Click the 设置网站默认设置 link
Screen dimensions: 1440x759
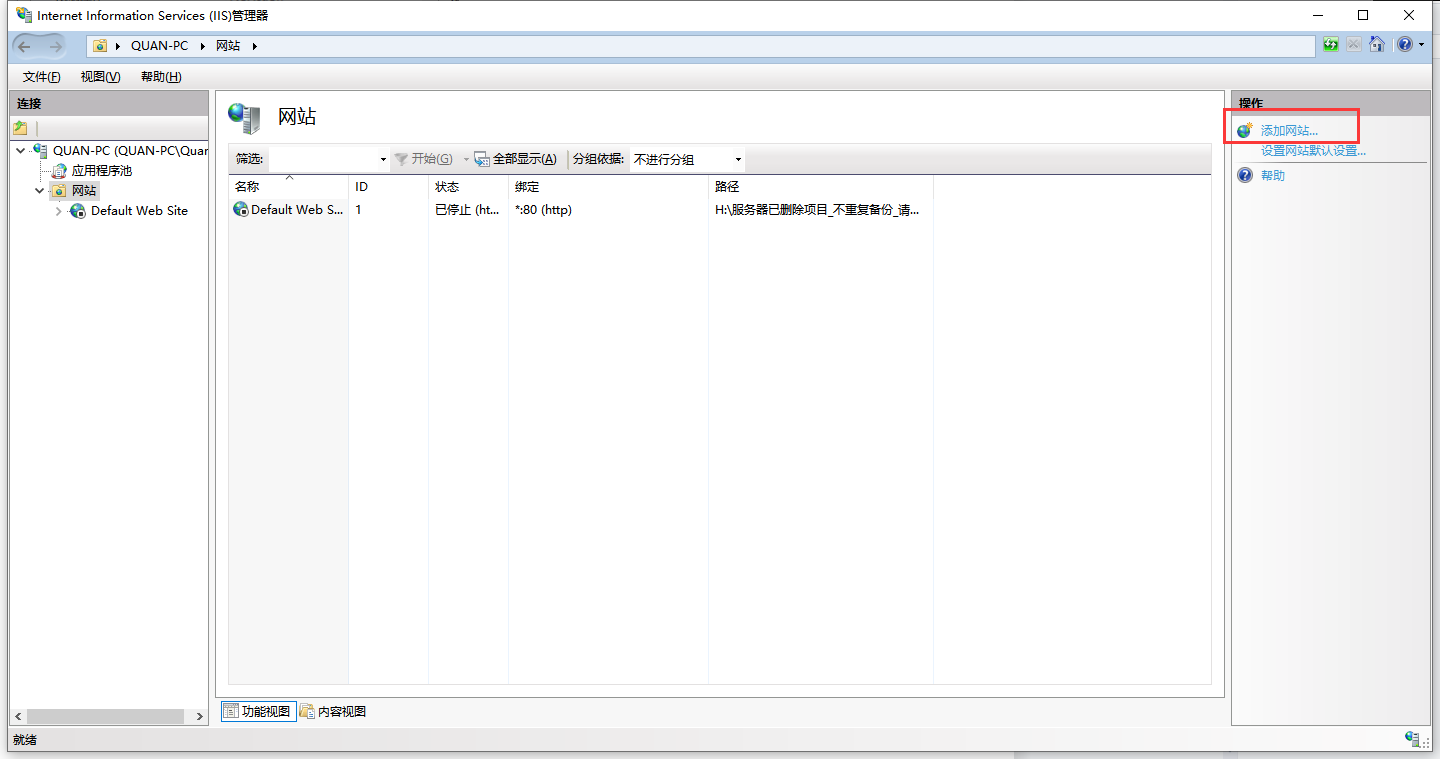pyautogui.click(x=1313, y=151)
